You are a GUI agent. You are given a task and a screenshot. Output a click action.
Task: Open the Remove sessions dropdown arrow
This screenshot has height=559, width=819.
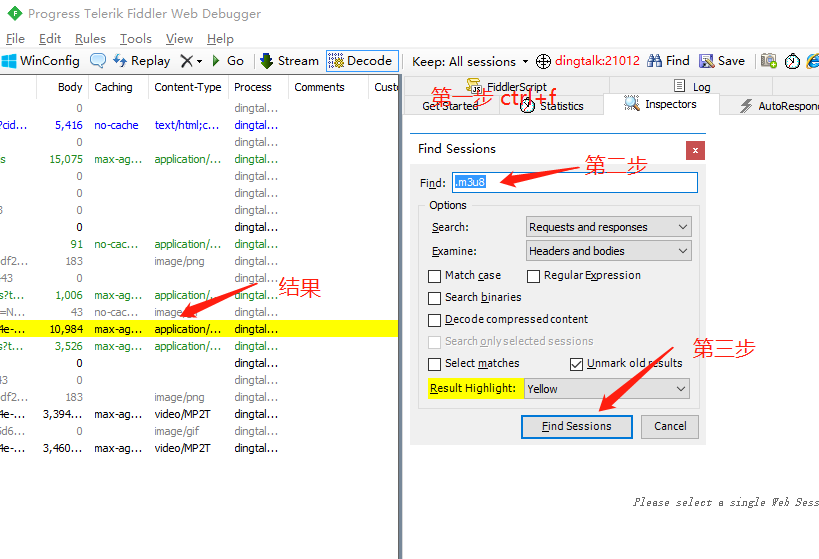(200, 62)
